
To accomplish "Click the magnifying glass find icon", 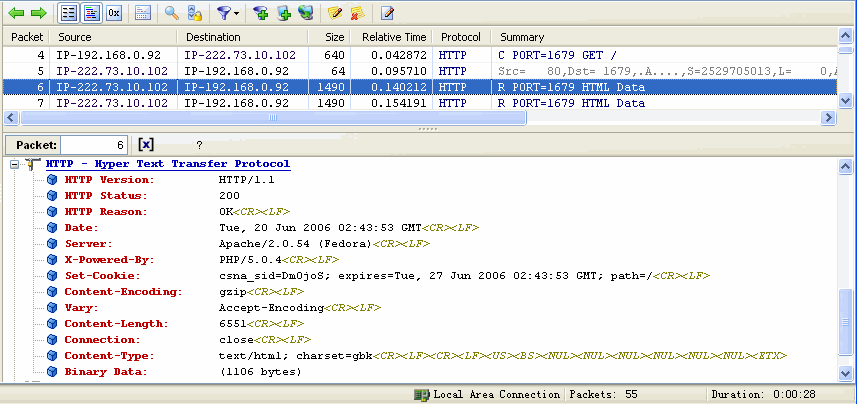I will 172,13.
